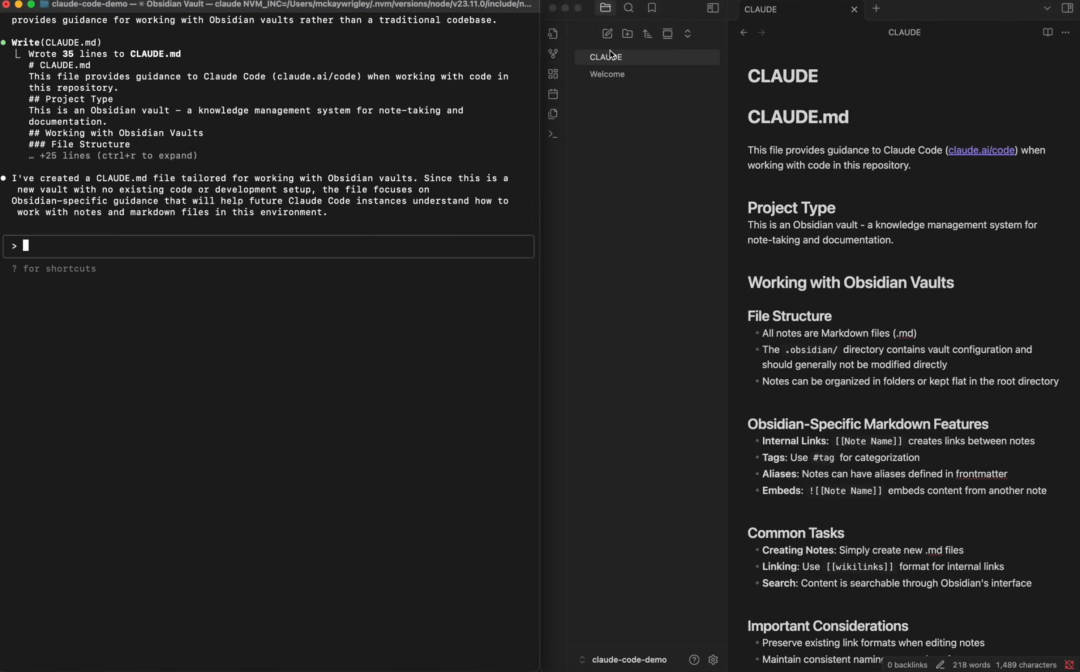The image size is (1080, 672).
Task: Open quick switcher icon in Obsidian ribbon
Action: (x=553, y=34)
